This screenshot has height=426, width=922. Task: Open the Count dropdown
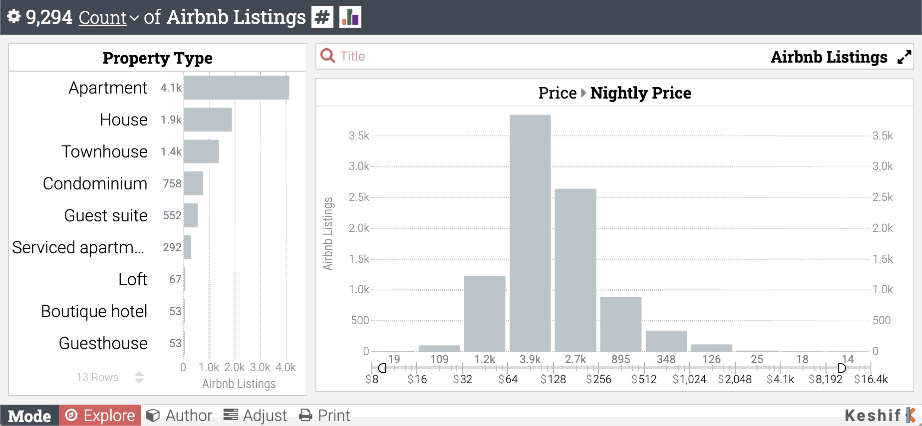click(109, 18)
